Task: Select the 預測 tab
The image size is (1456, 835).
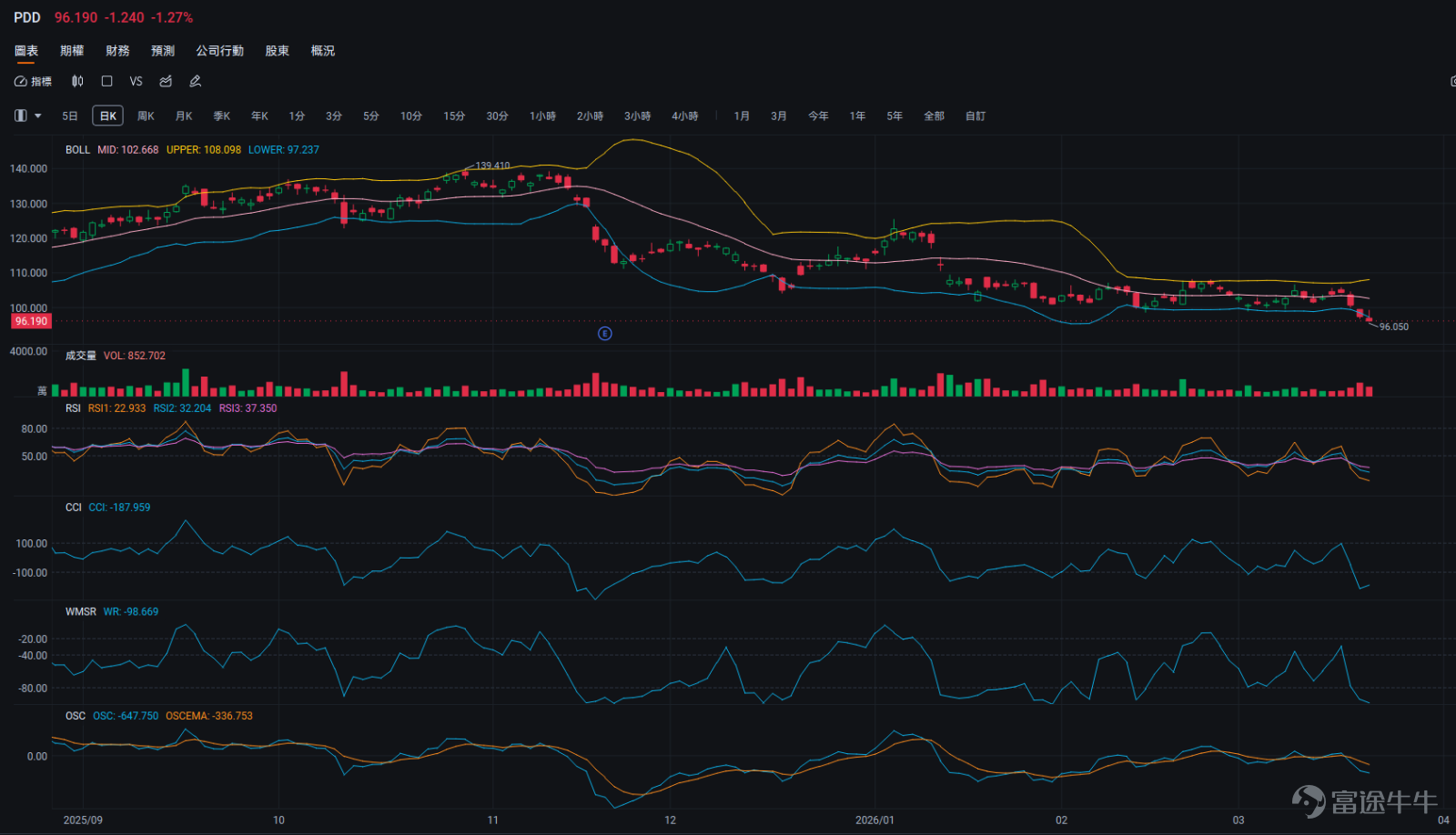Action: [x=163, y=51]
